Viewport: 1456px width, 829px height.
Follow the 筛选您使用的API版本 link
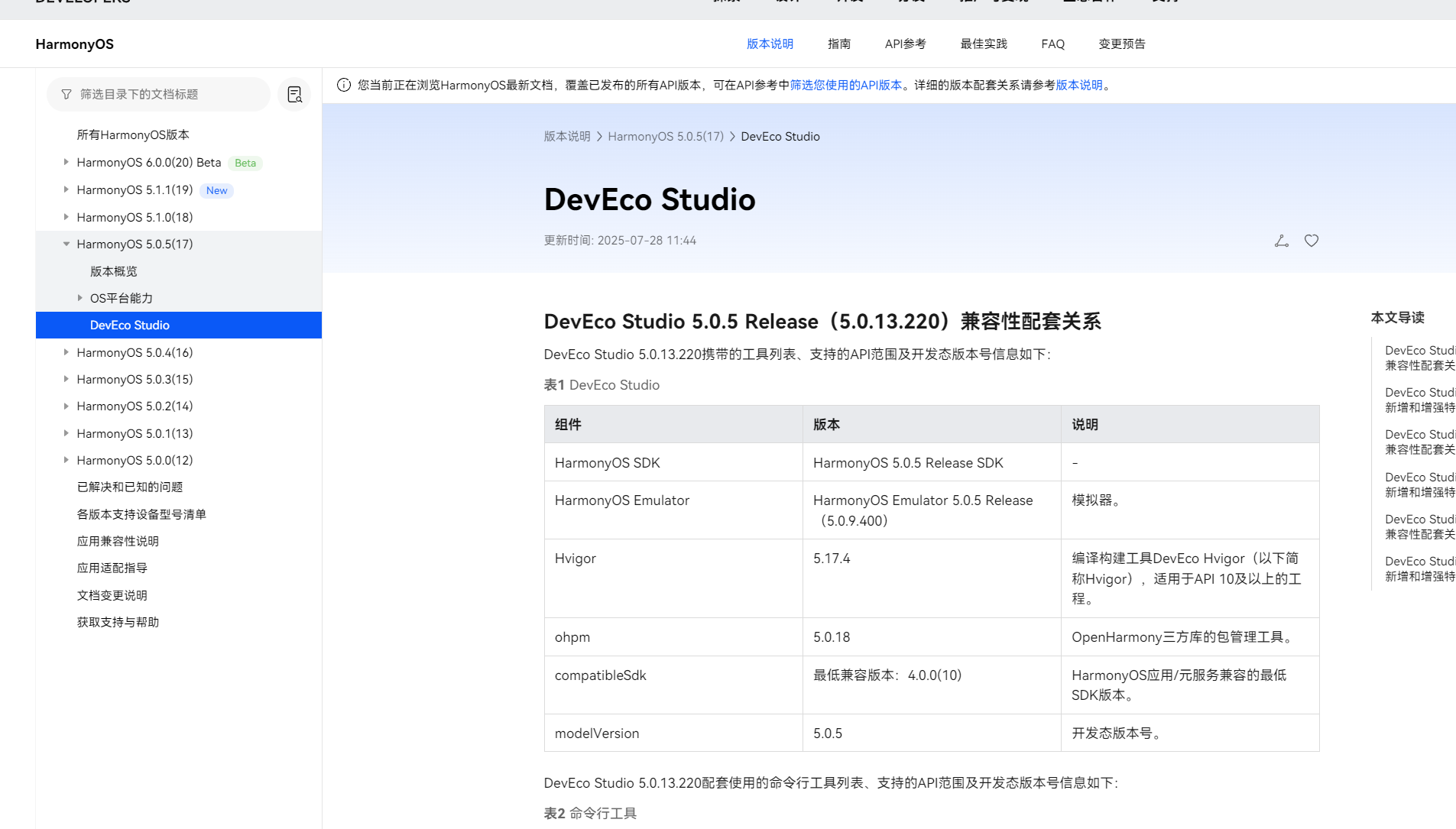coord(846,85)
